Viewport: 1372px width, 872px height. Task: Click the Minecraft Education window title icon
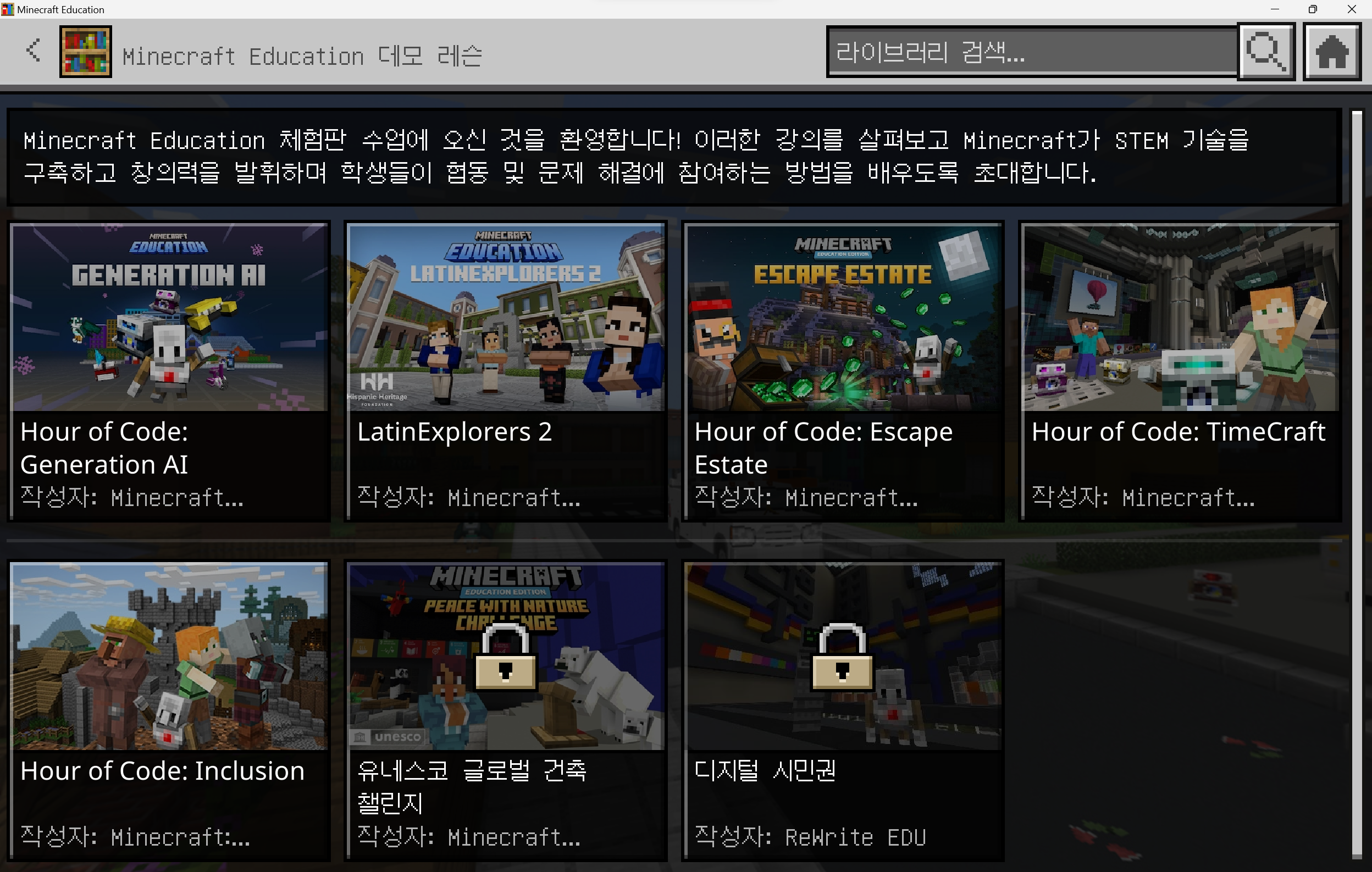click(7, 9)
